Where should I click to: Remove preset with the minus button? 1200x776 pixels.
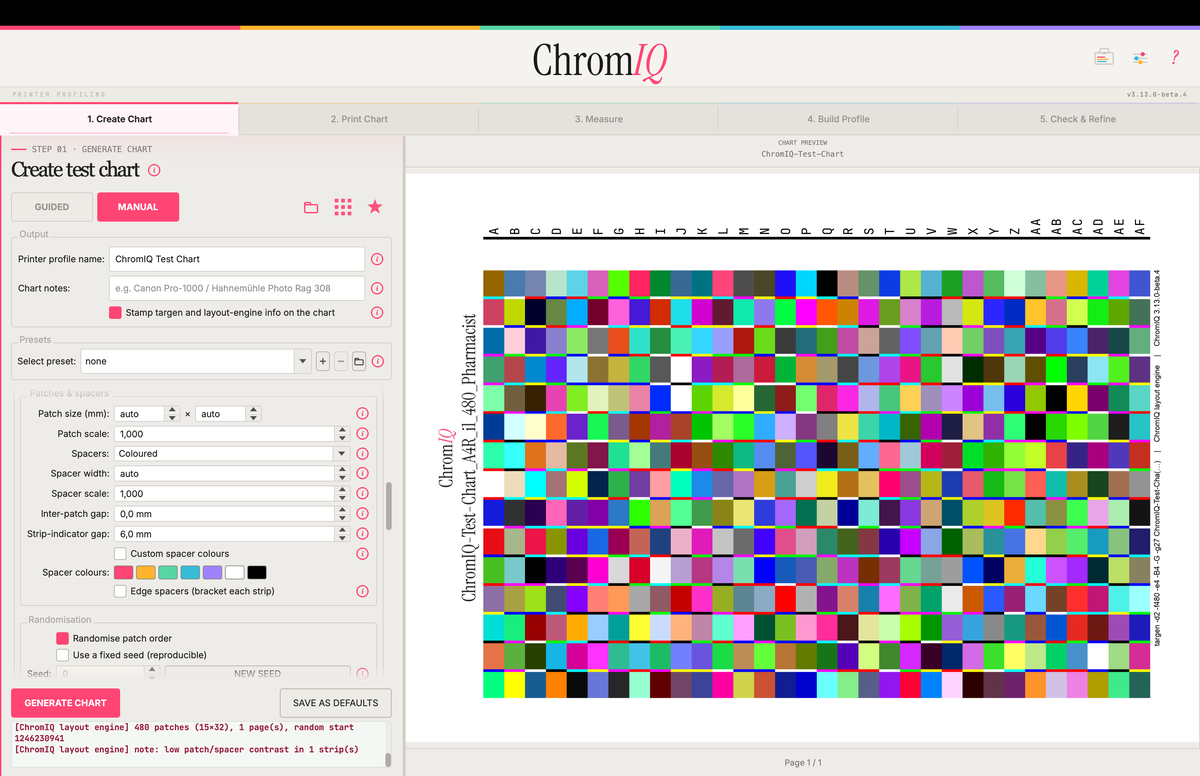point(341,361)
